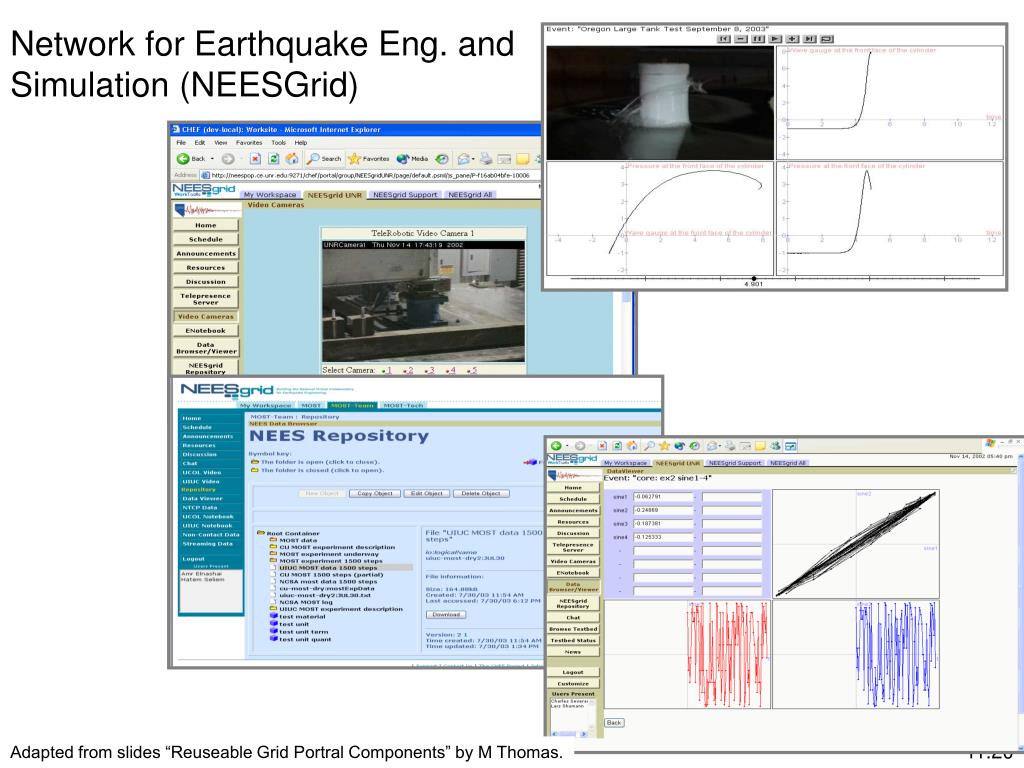Click Favorites star in DataViewer window toolbar
This screenshot has height=768, width=1024.
665,445
